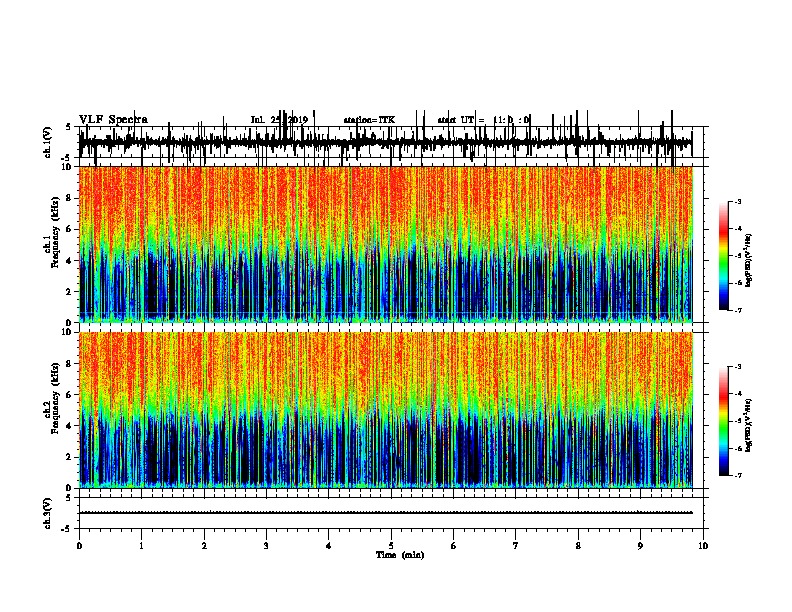Click the "-3" label on ch.1 colorbar
The width and height of the screenshot is (792, 612).
(738, 201)
